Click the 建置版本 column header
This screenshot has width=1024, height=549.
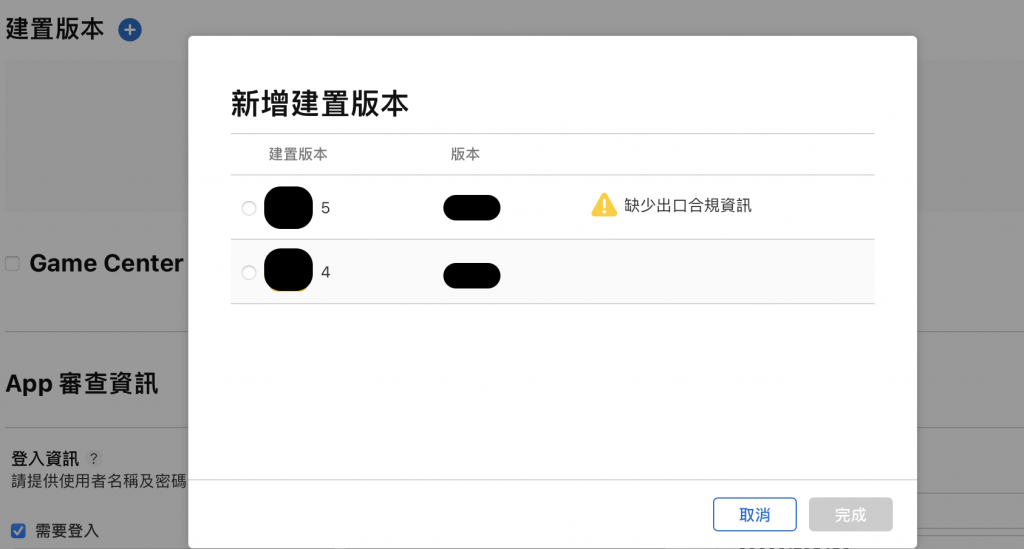coord(298,154)
